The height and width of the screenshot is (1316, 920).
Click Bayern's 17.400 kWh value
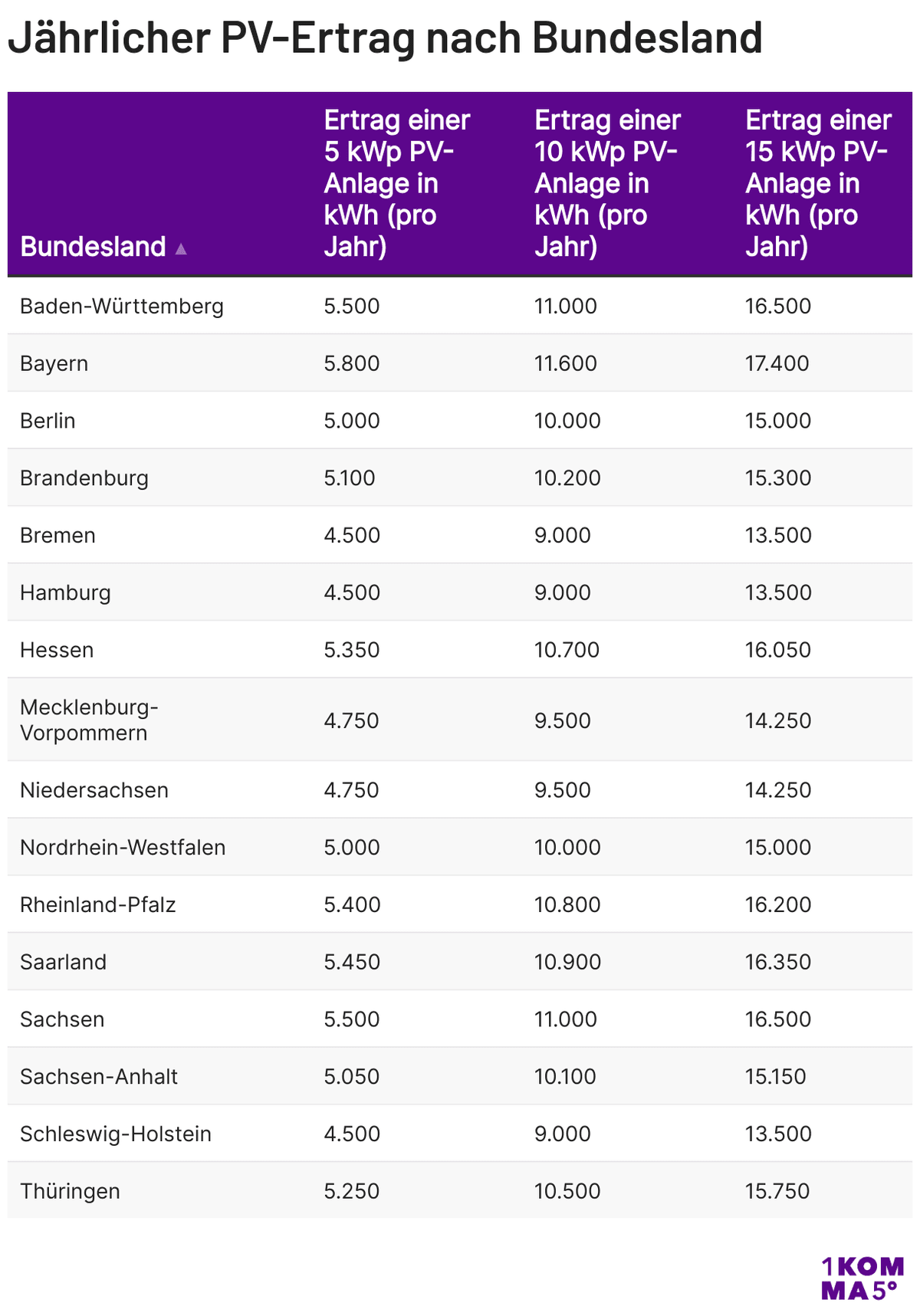[x=777, y=363]
